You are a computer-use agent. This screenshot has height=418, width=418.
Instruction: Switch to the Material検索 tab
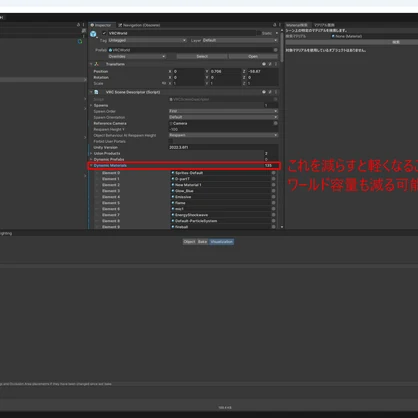(x=297, y=25)
